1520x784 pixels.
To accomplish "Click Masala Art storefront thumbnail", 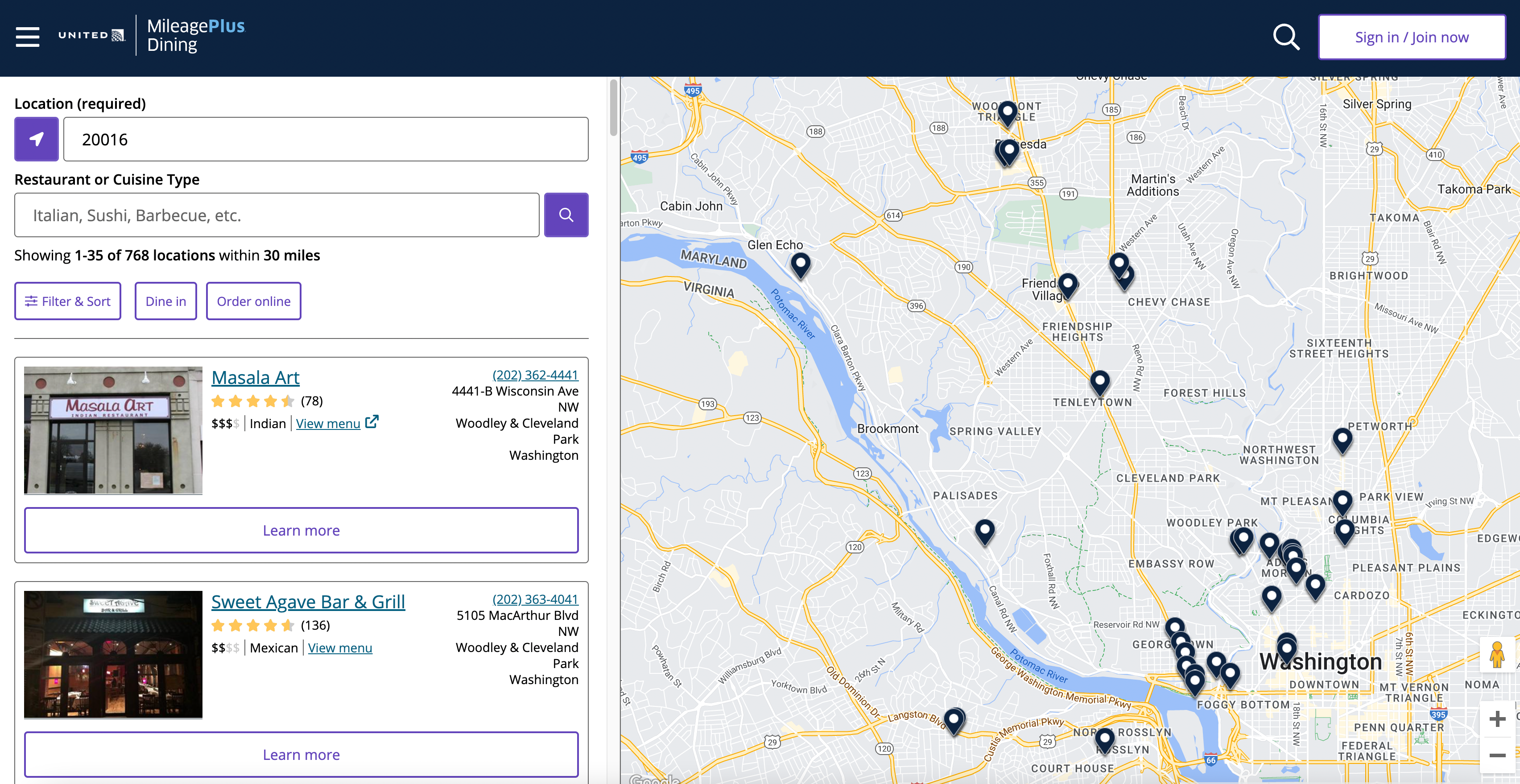I will tap(113, 430).
